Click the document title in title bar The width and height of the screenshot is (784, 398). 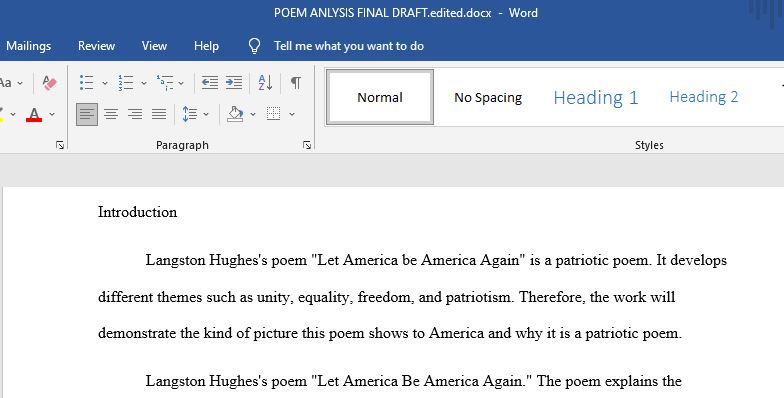coord(382,13)
